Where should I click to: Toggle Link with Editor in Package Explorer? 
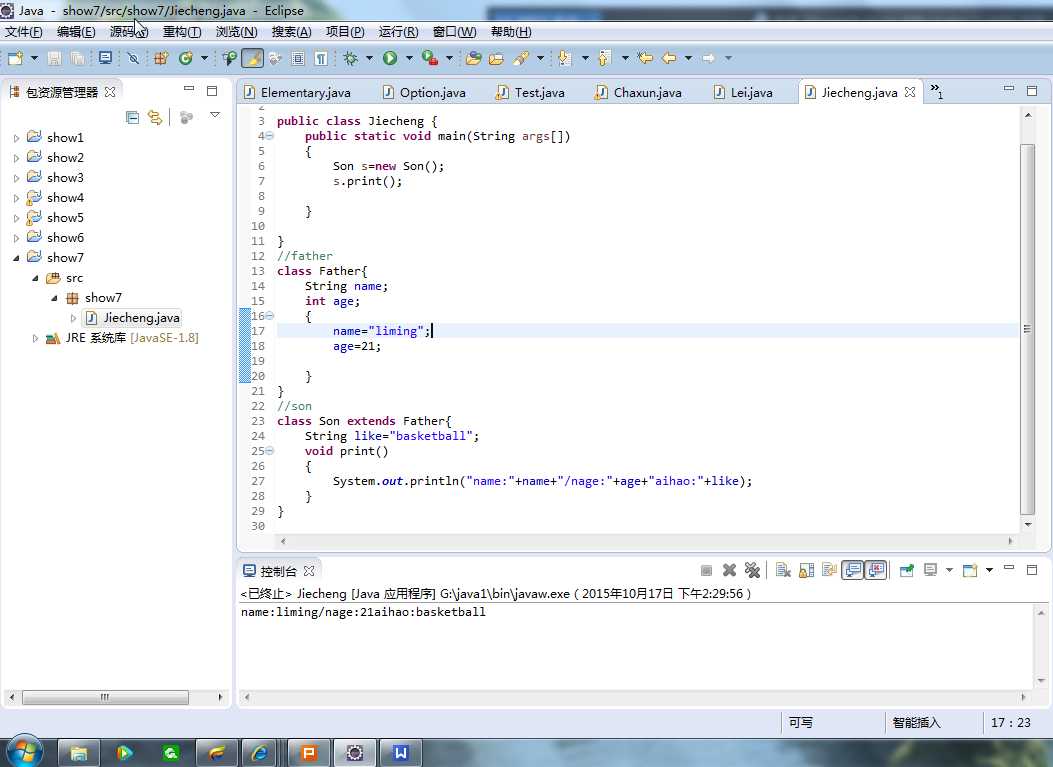(x=155, y=118)
